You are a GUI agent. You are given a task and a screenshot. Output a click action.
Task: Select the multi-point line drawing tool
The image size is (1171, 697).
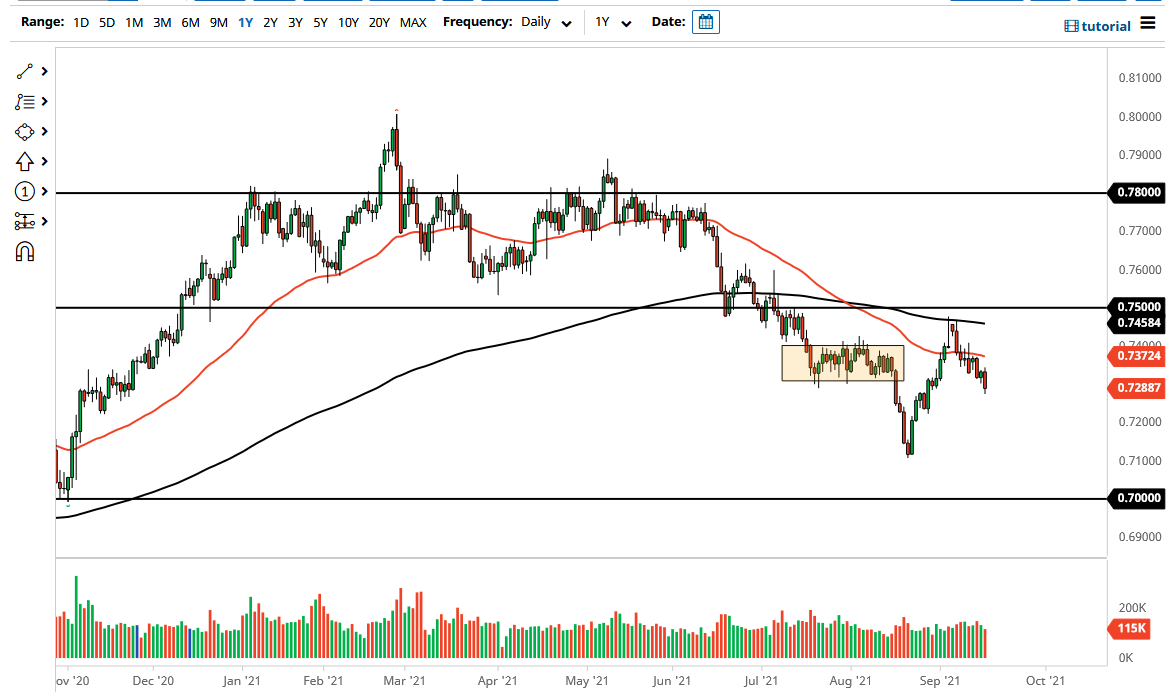(22, 101)
